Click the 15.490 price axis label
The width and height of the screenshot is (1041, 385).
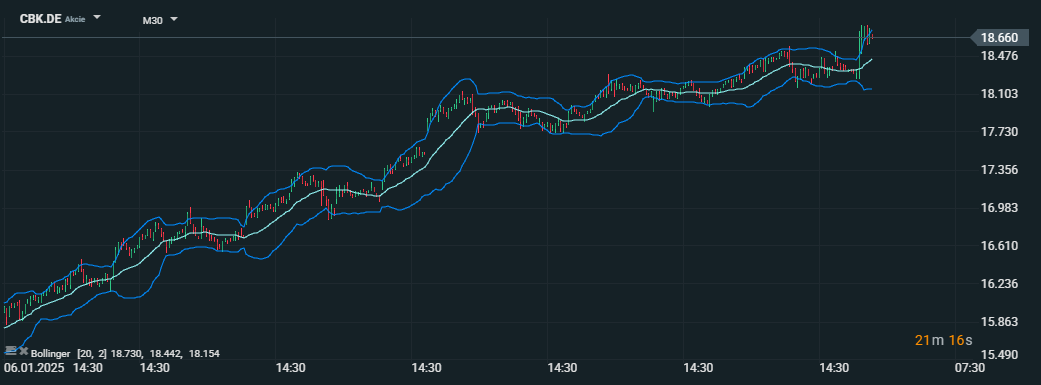click(999, 355)
